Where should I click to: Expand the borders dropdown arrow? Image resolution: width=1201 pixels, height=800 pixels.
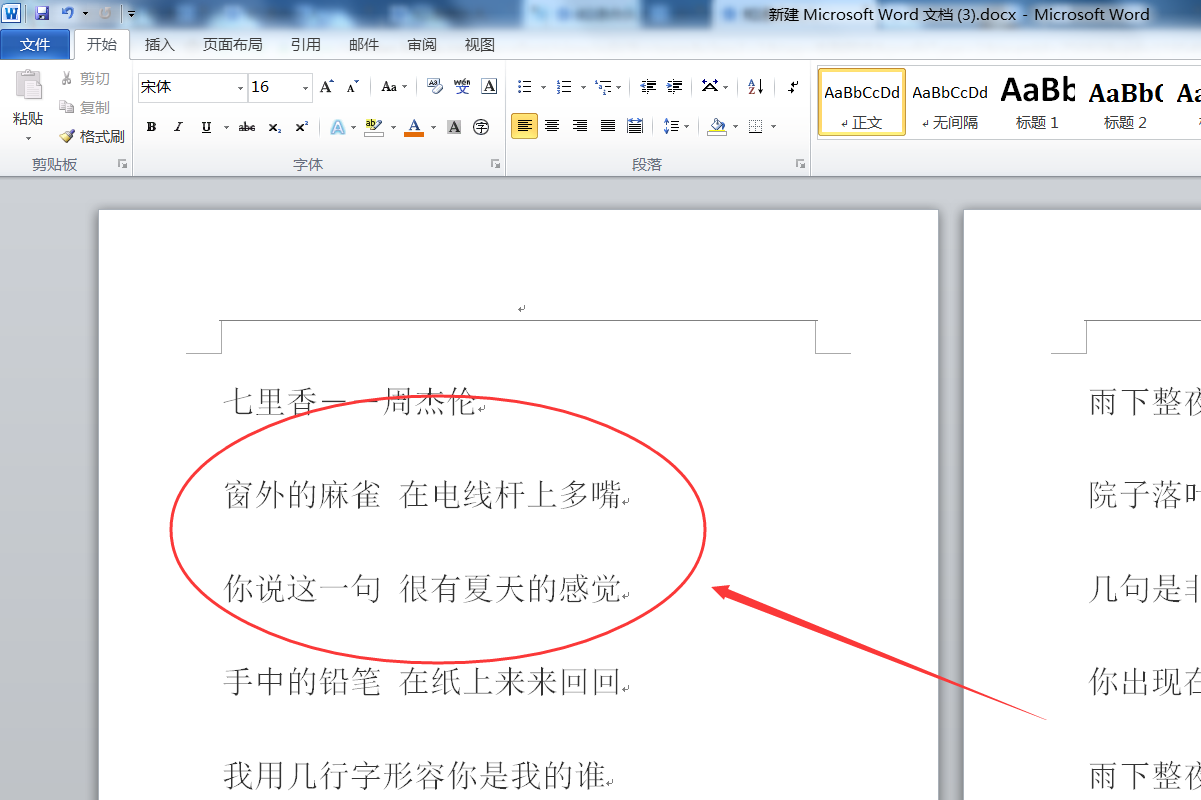(x=773, y=126)
